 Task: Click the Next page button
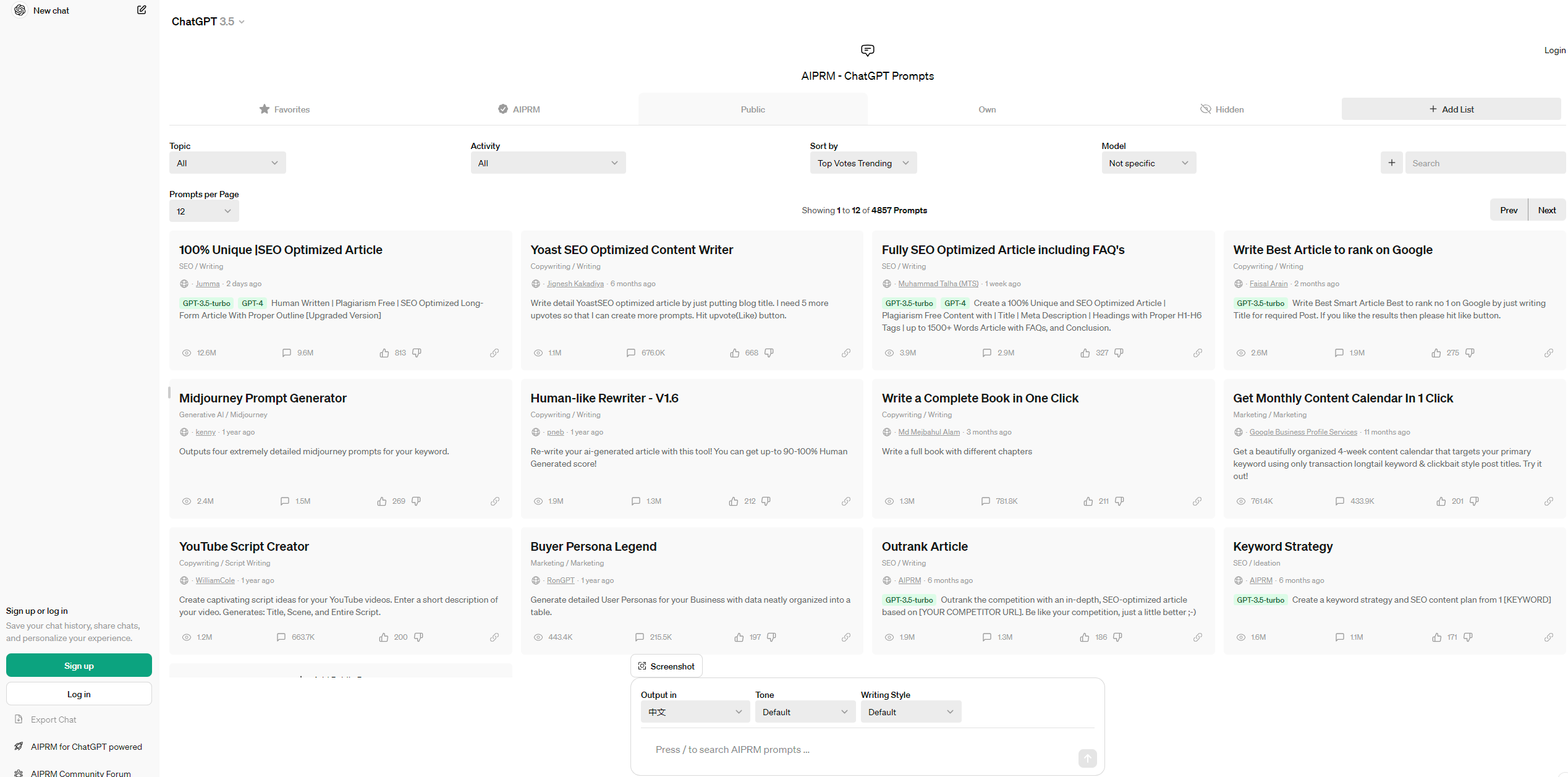1547,210
